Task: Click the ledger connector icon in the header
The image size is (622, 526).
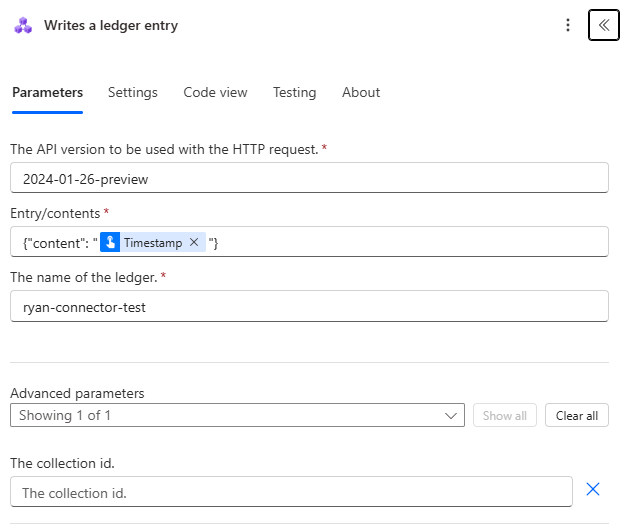Action: pyautogui.click(x=23, y=26)
